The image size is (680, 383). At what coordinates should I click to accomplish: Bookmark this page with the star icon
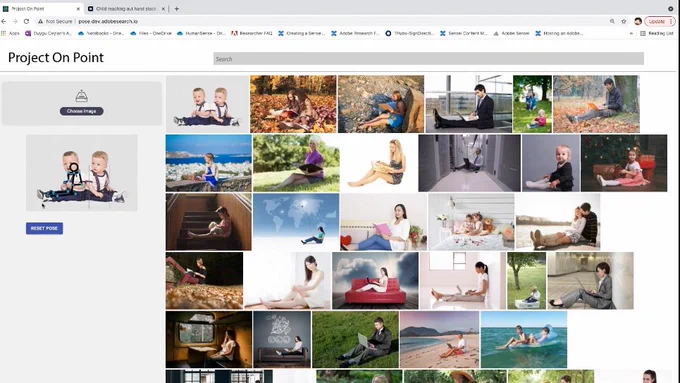624,21
